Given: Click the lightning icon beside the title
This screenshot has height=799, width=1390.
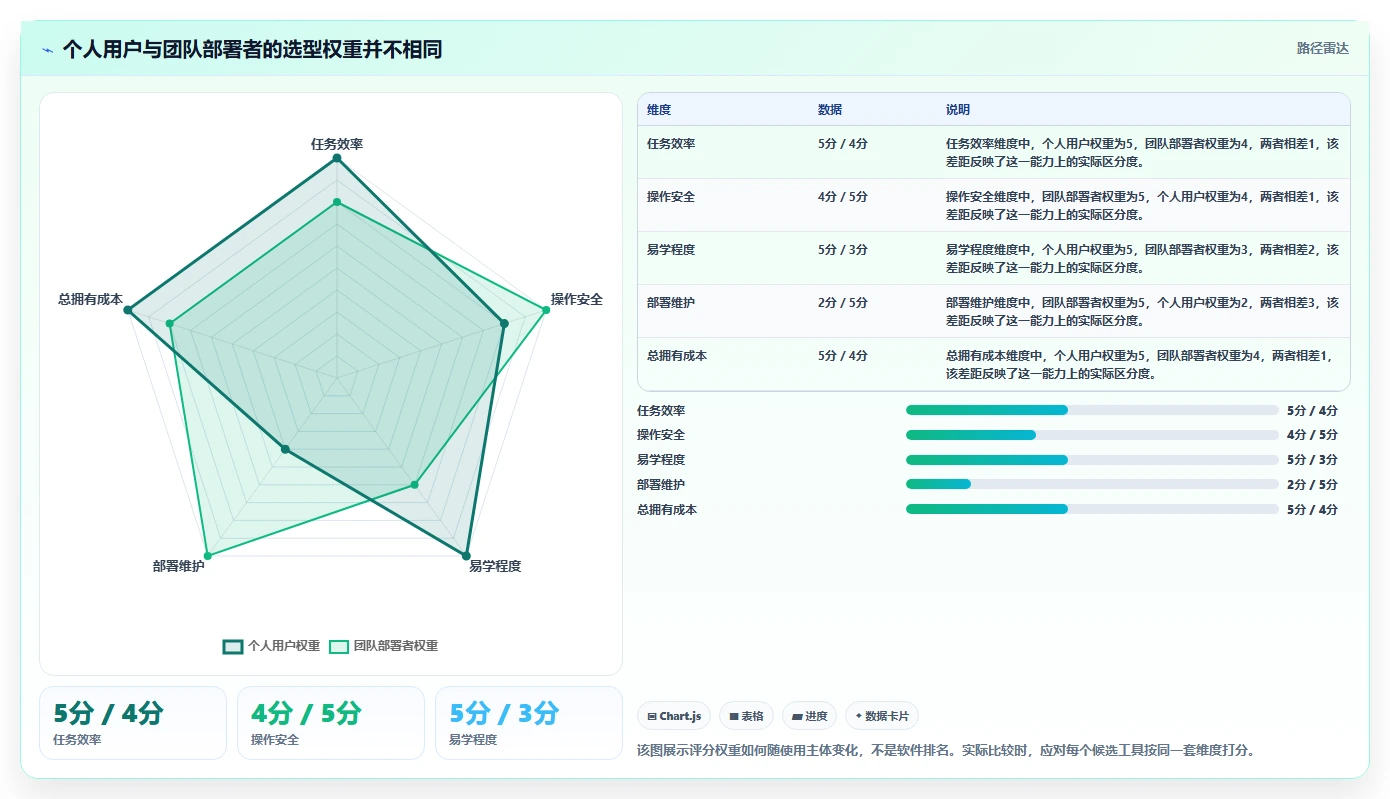Looking at the screenshot, I should point(48,50).
